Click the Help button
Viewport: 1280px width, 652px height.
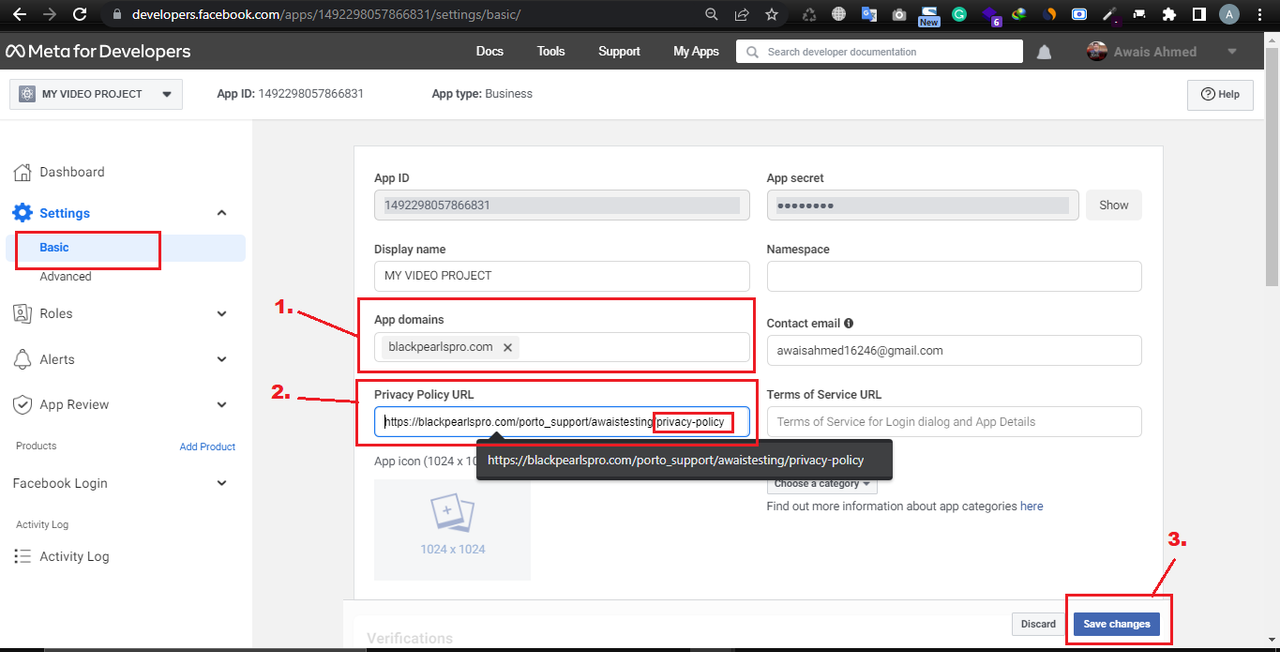point(1220,94)
